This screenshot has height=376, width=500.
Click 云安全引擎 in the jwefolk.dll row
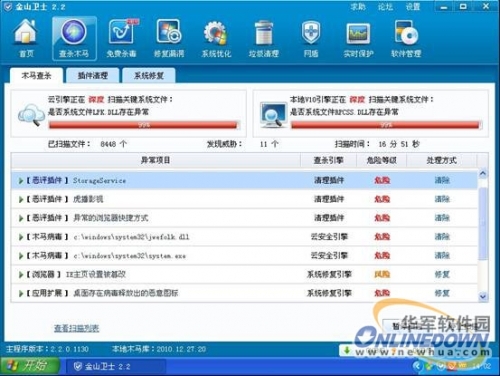click(x=329, y=237)
